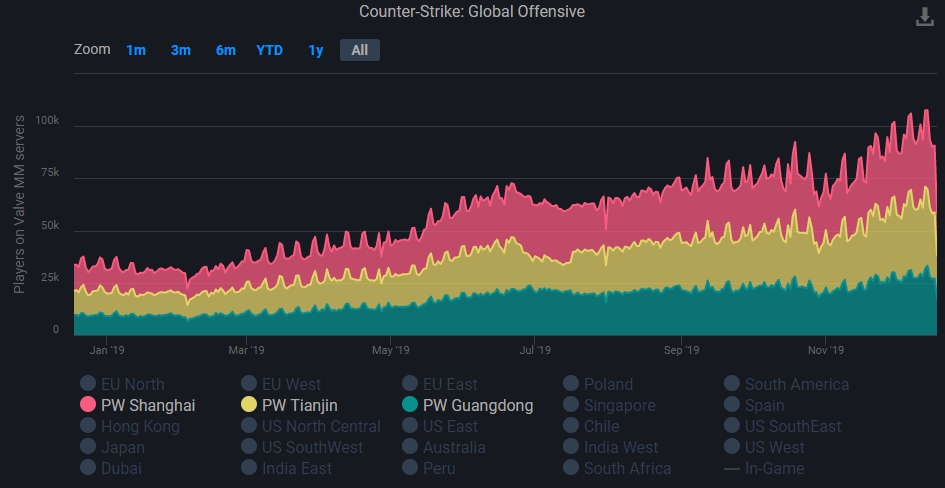This screenshot has height=488, width=945.
Task: Click the Mar '19 axis label
Action: pyautogui.click(x=246, y=350)
